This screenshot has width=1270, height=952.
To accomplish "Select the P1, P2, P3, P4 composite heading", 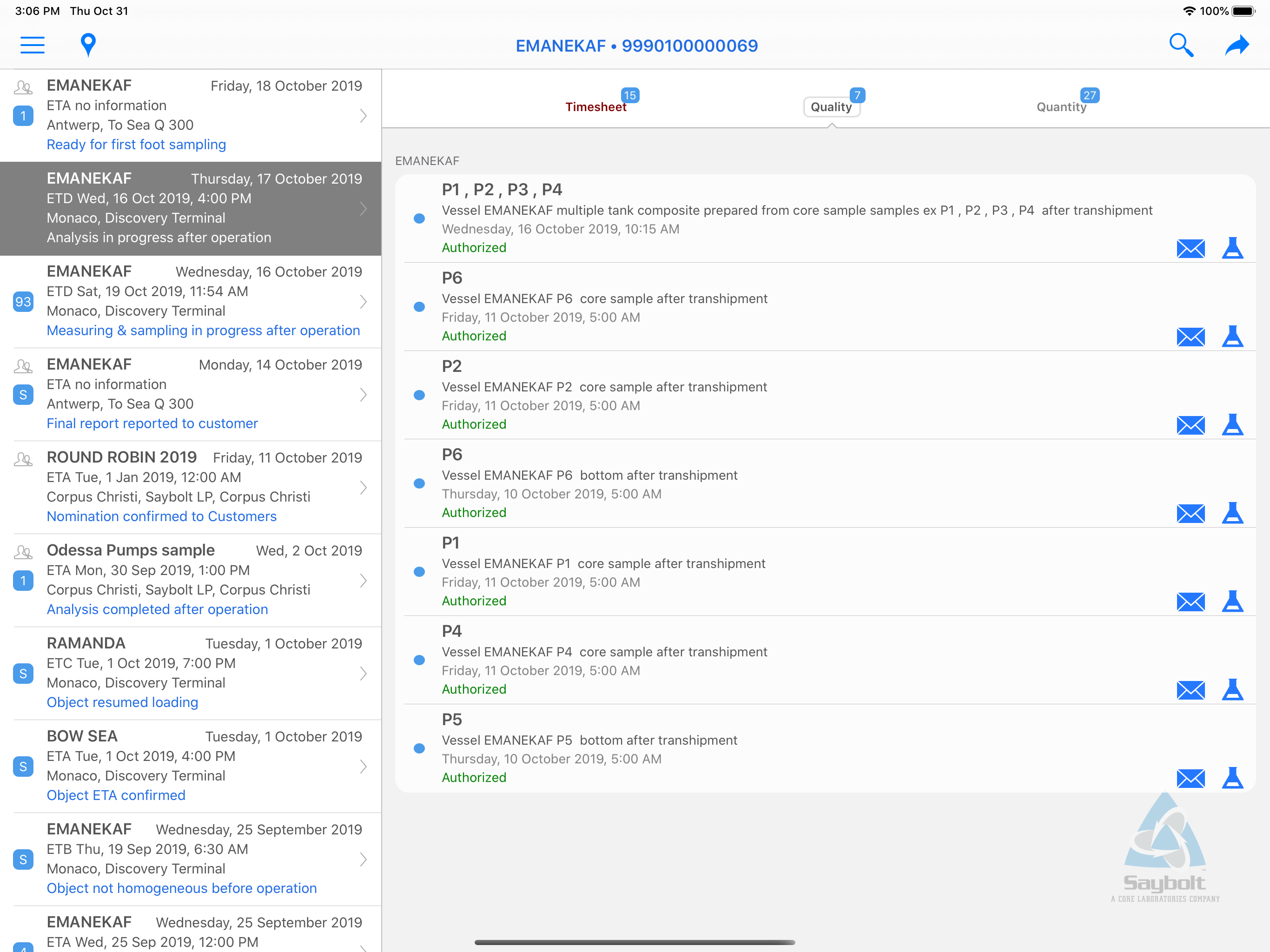I will [502, 190].
